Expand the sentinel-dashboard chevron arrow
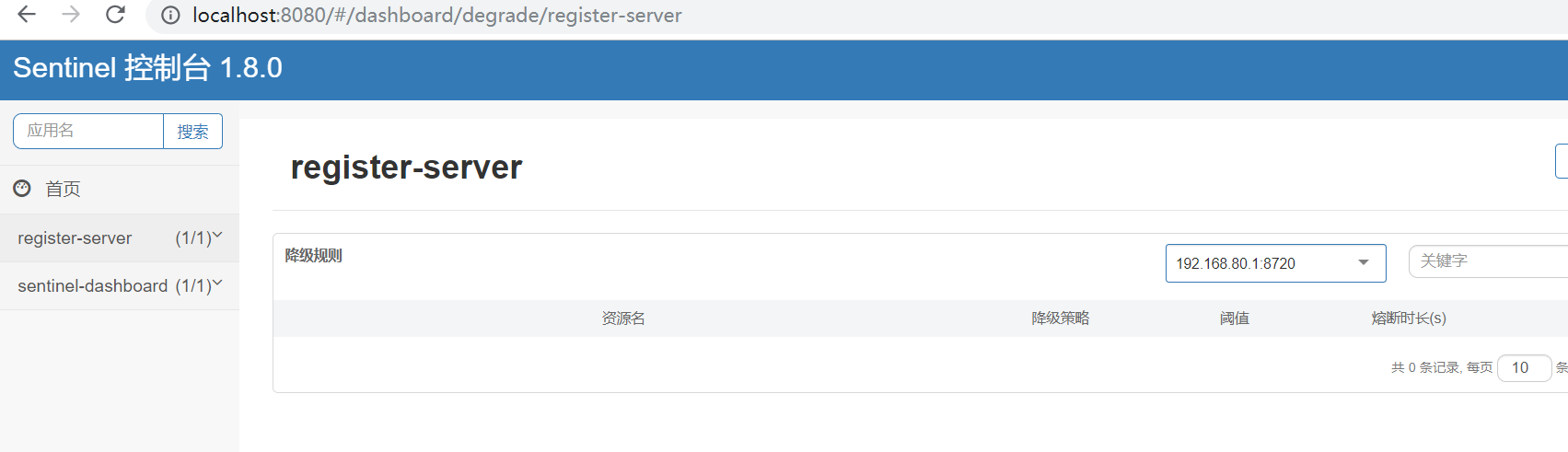The width and height of the screenshot is (1568, 452). (217, 284)
